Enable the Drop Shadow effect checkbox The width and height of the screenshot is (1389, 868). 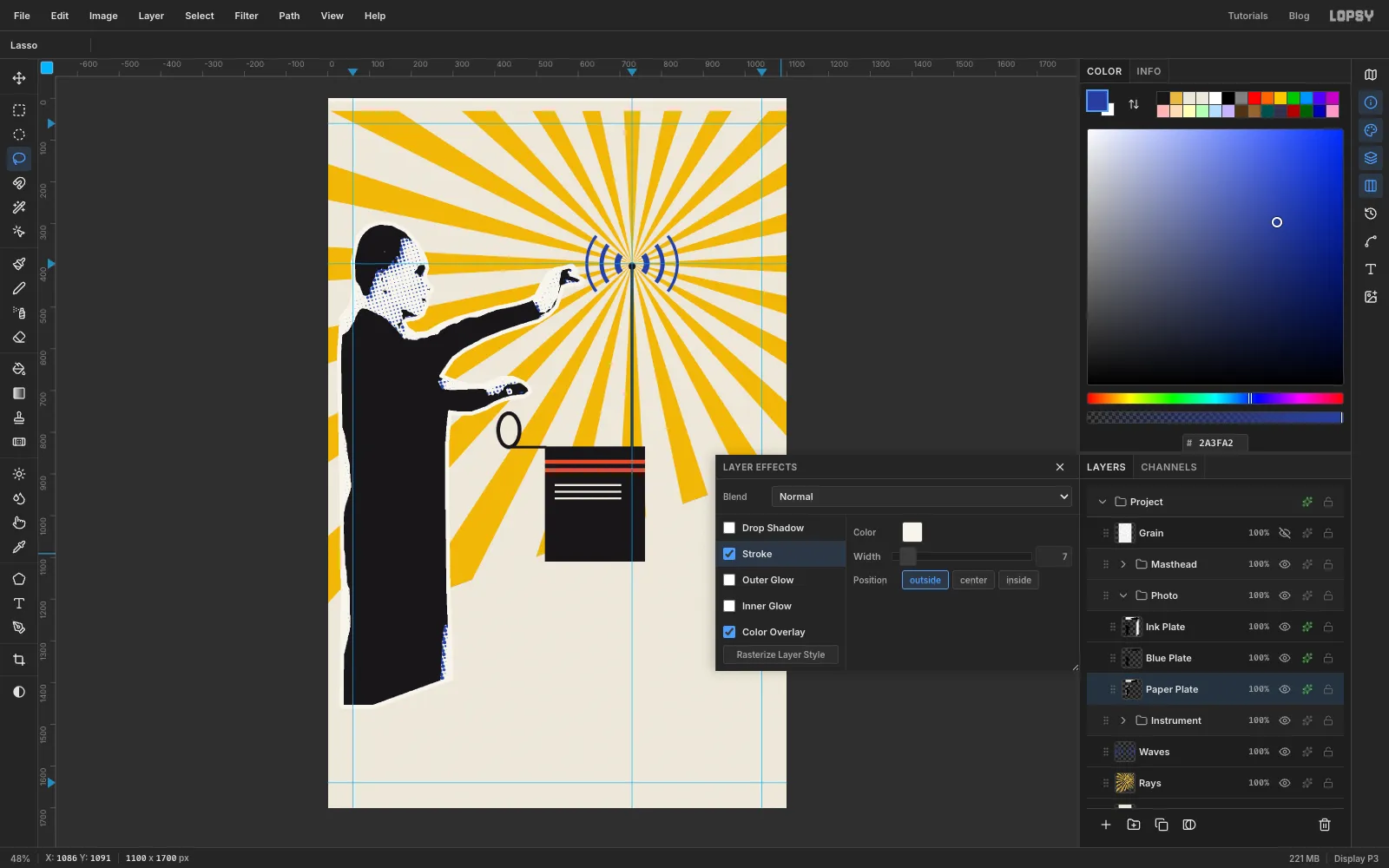pos(729,528)
